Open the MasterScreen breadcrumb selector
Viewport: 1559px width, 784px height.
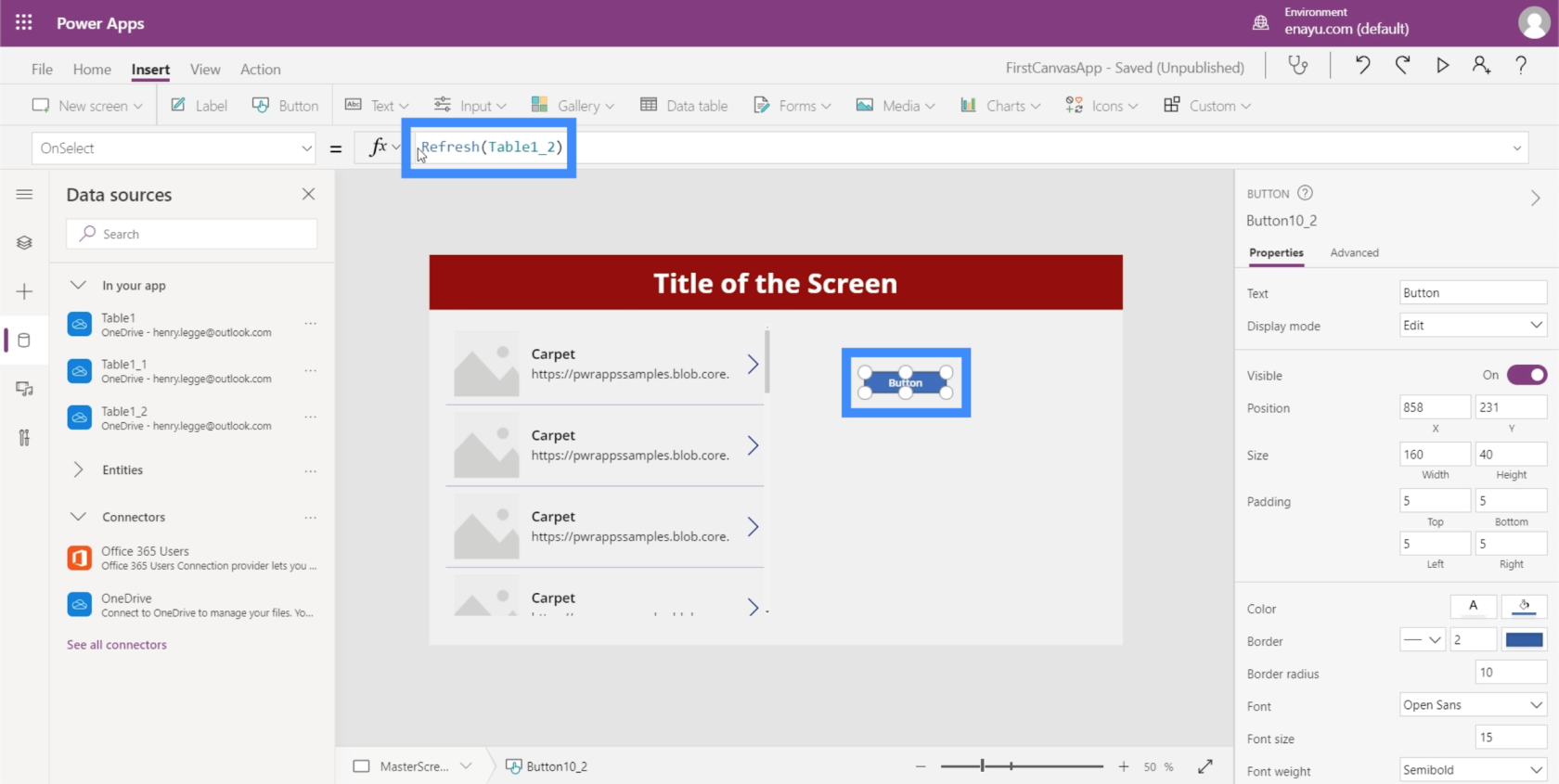click(x=413, y=766)
